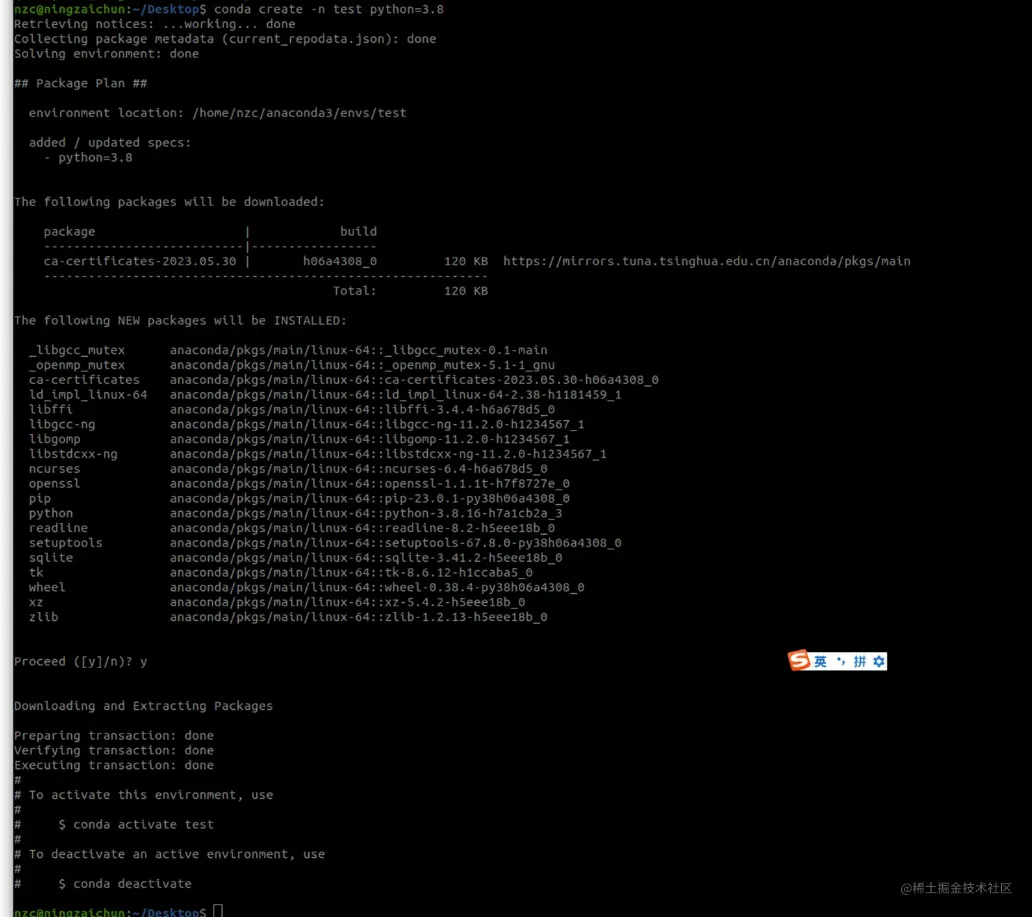Click the line 'Retrieving notices: ...working... done'
The height and width of the screenshot is (917, 1032).
pyautogui.click(x=155, y=24)
